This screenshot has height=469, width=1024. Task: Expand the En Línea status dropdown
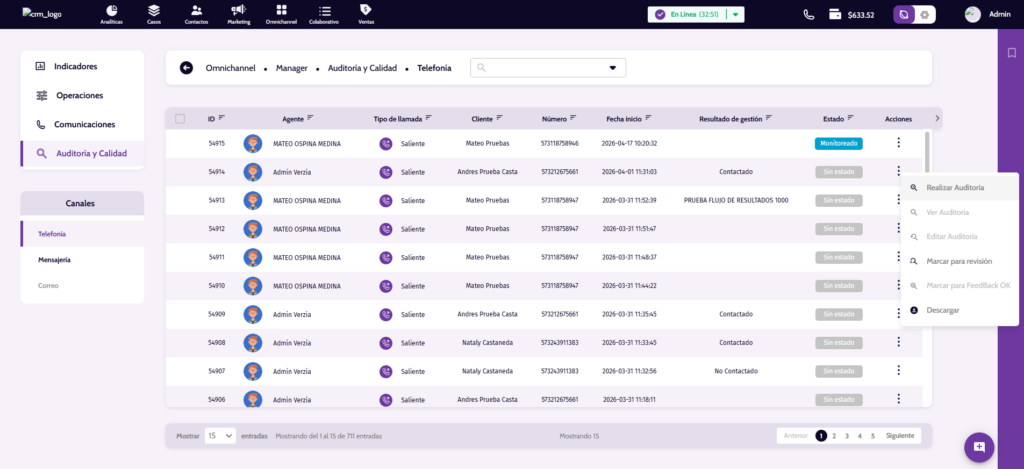coord(736,15)
